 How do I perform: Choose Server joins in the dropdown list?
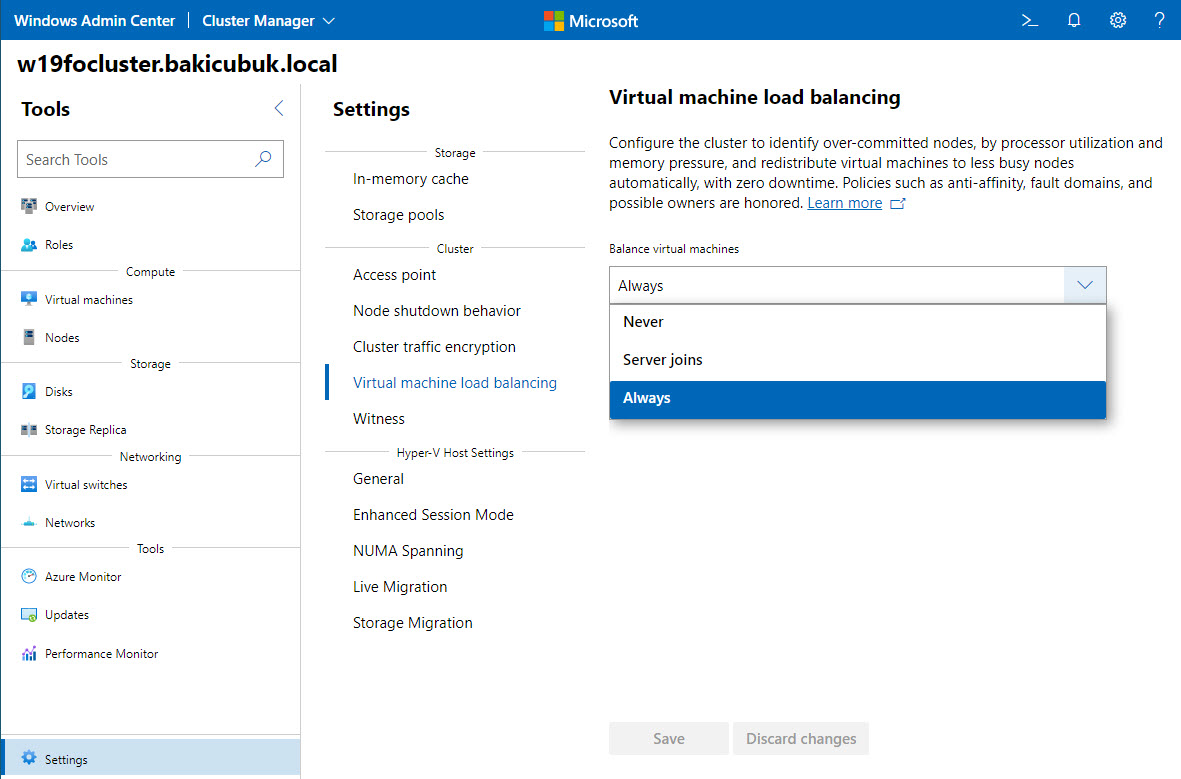(x=857, y=360)
